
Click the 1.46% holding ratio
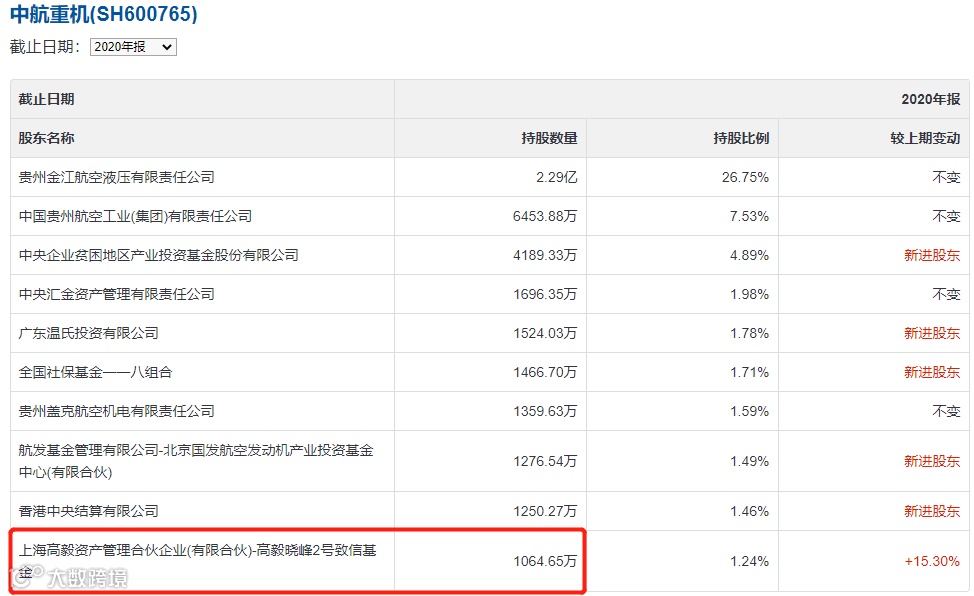pos(749,511)
